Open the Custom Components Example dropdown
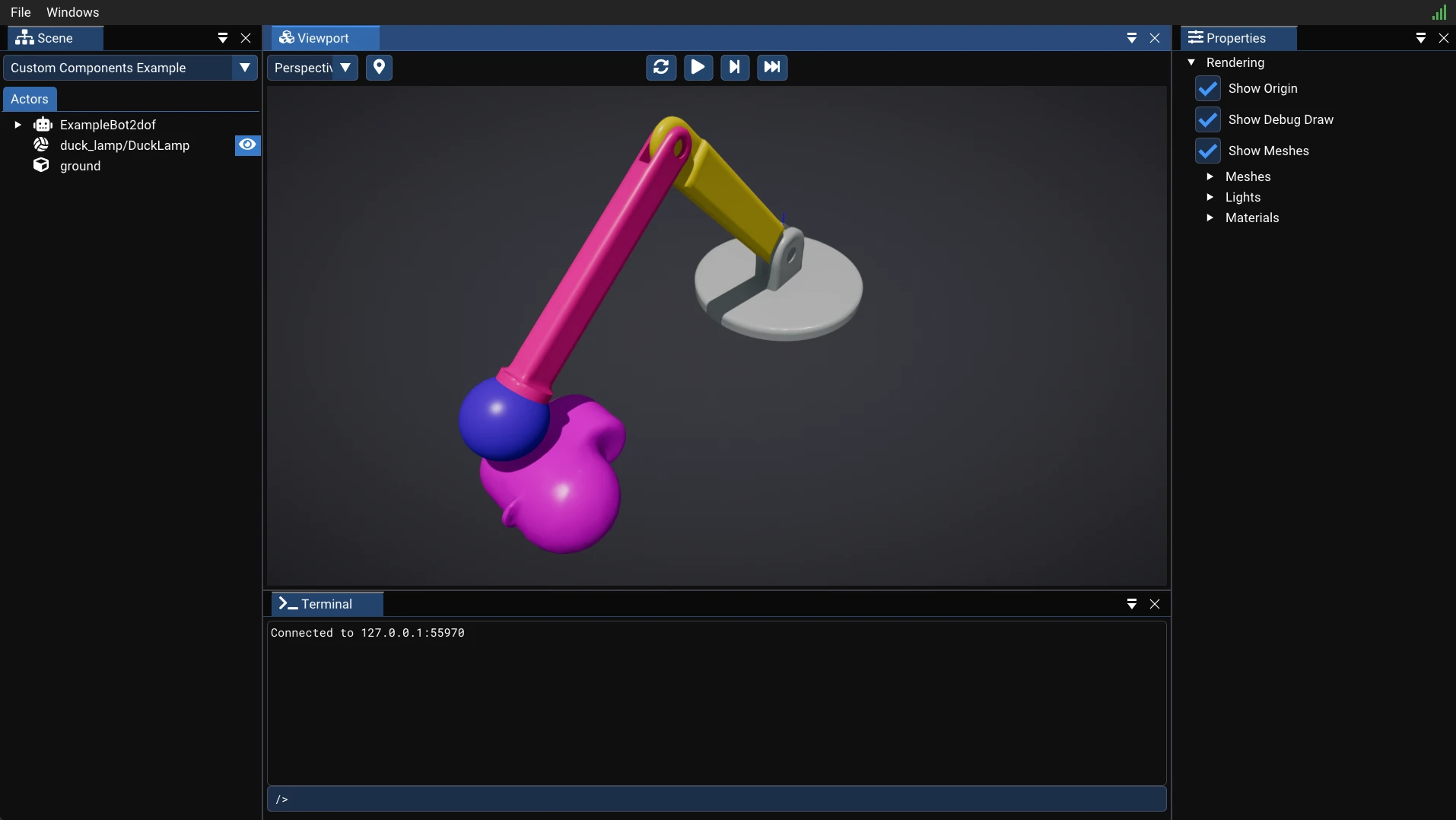This screenshot has height=820, width=1456. coord(130,68)
